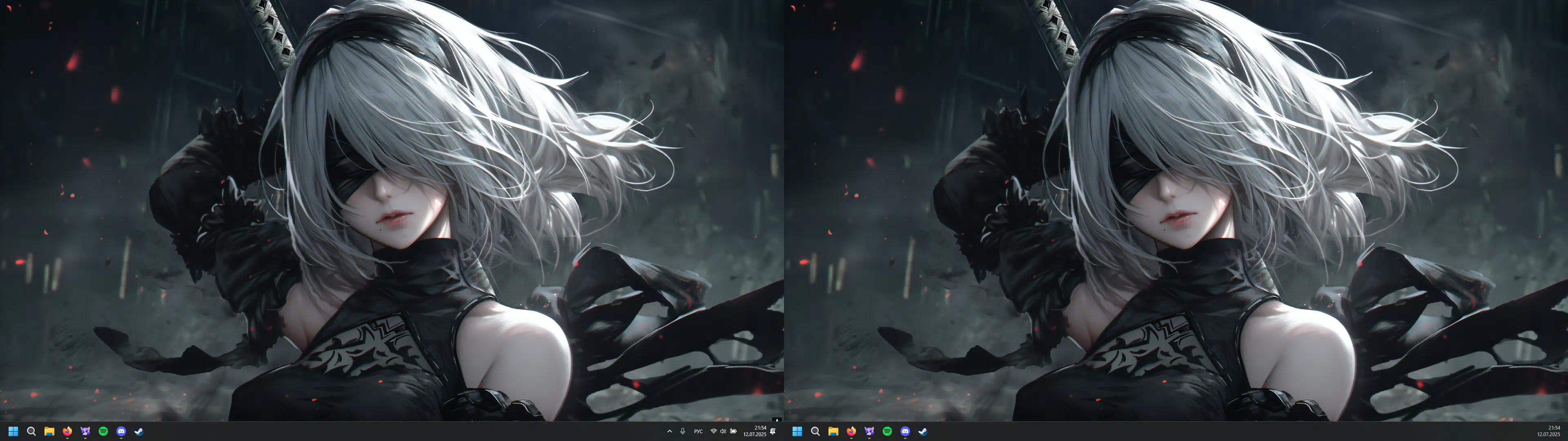Open Spotify on the primary taskbar
1568x441 pixels.
[103, 431]
